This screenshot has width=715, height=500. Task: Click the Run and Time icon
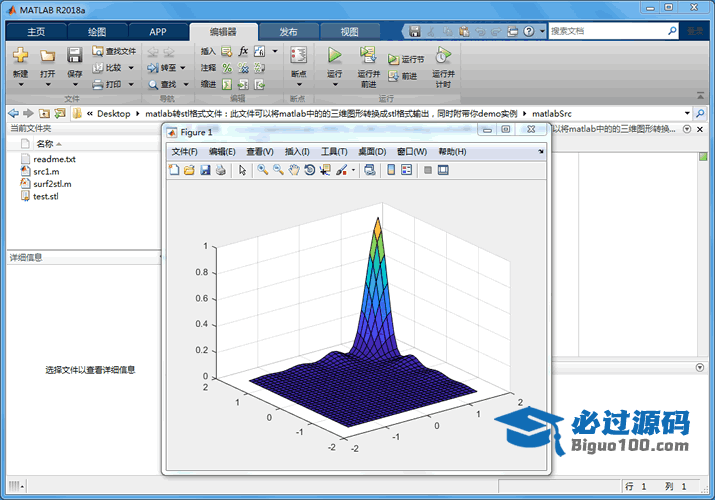[x=443, y=56]
